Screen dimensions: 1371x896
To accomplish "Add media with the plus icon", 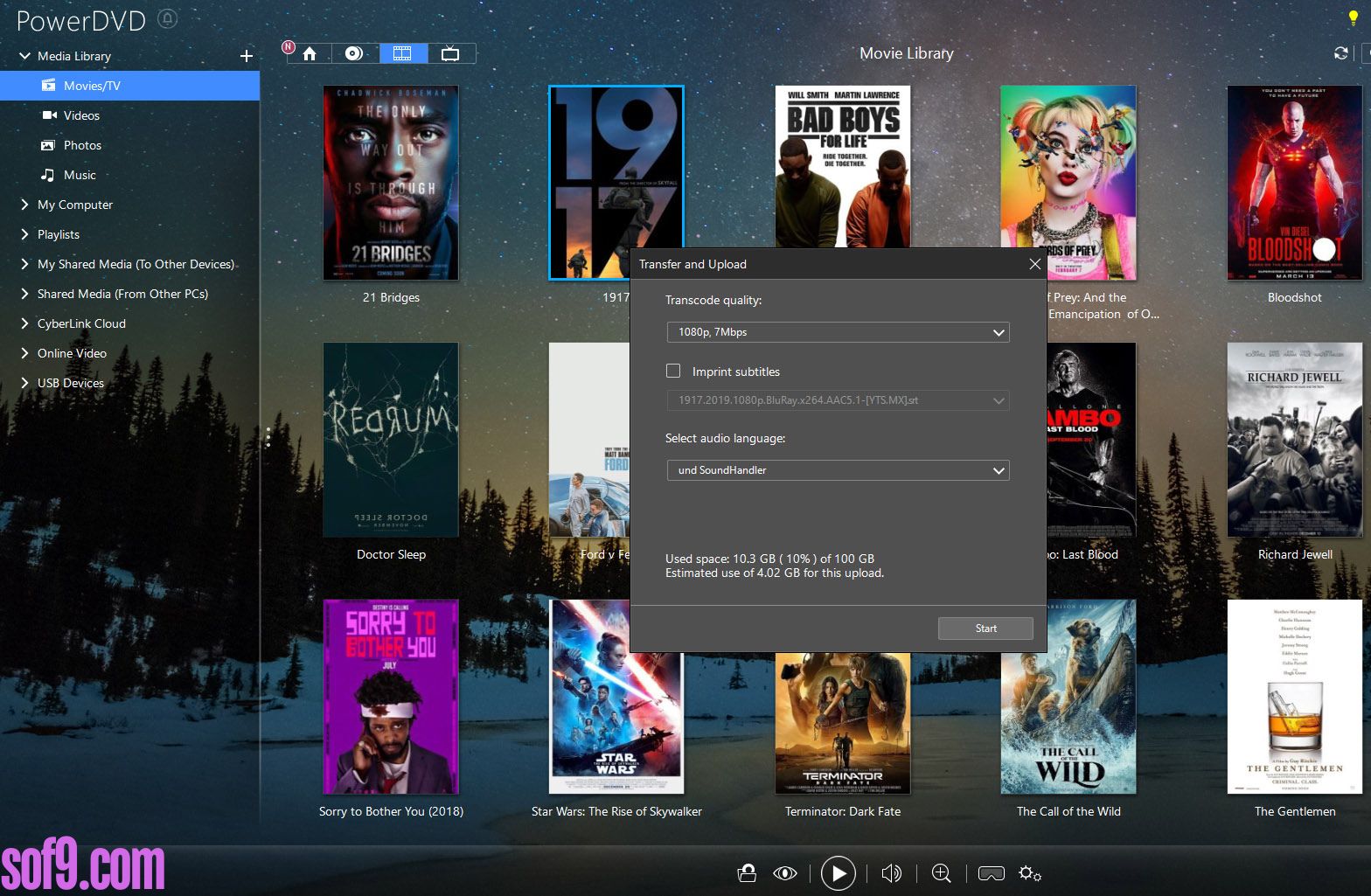I will (247, 56).
